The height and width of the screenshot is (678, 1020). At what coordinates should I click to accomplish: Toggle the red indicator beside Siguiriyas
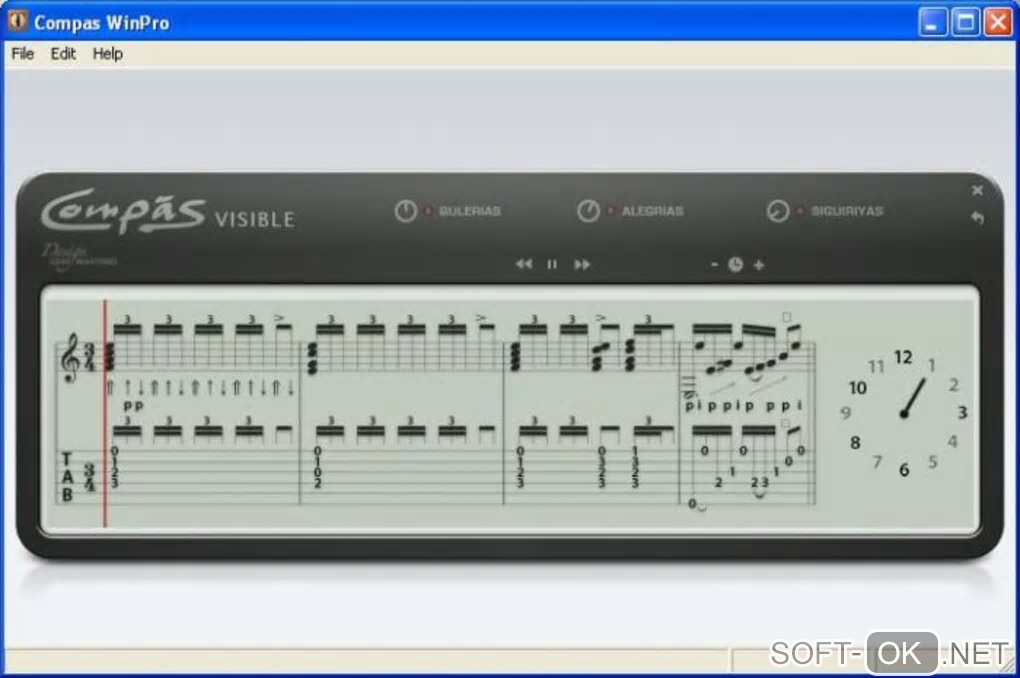(x=799, y=211)
